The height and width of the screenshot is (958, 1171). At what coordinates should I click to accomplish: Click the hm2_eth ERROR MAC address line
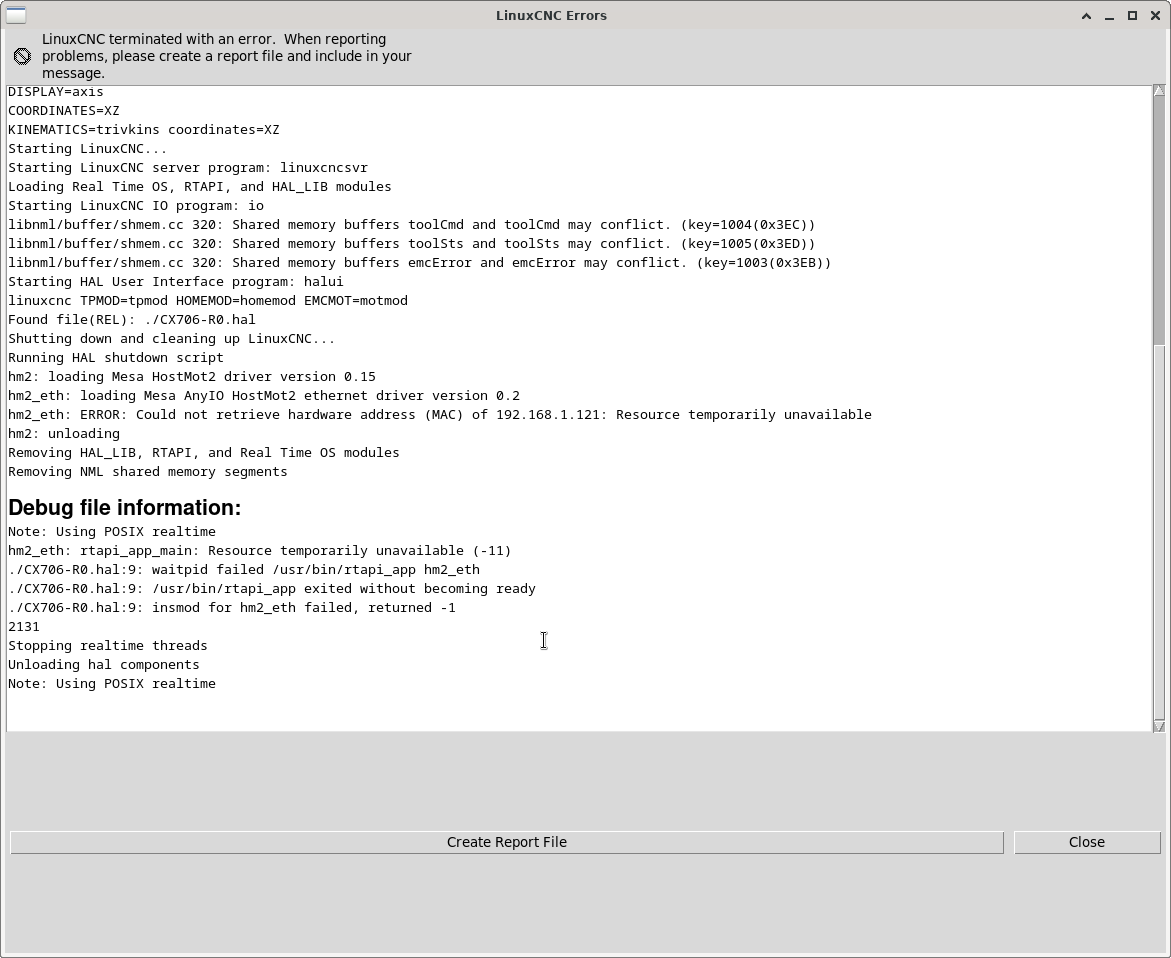click(440, 415)
